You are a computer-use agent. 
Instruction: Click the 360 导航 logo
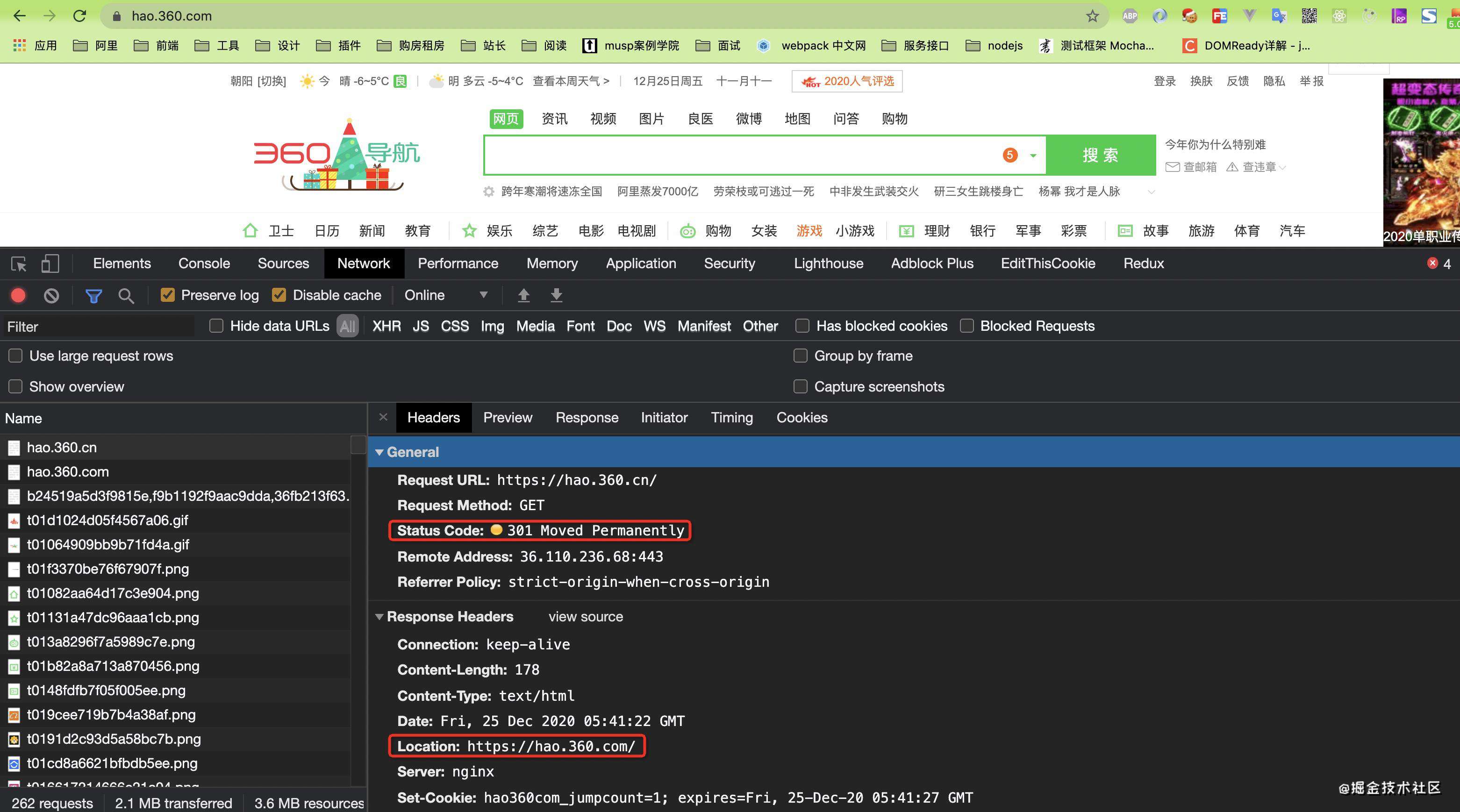(336, 154)
